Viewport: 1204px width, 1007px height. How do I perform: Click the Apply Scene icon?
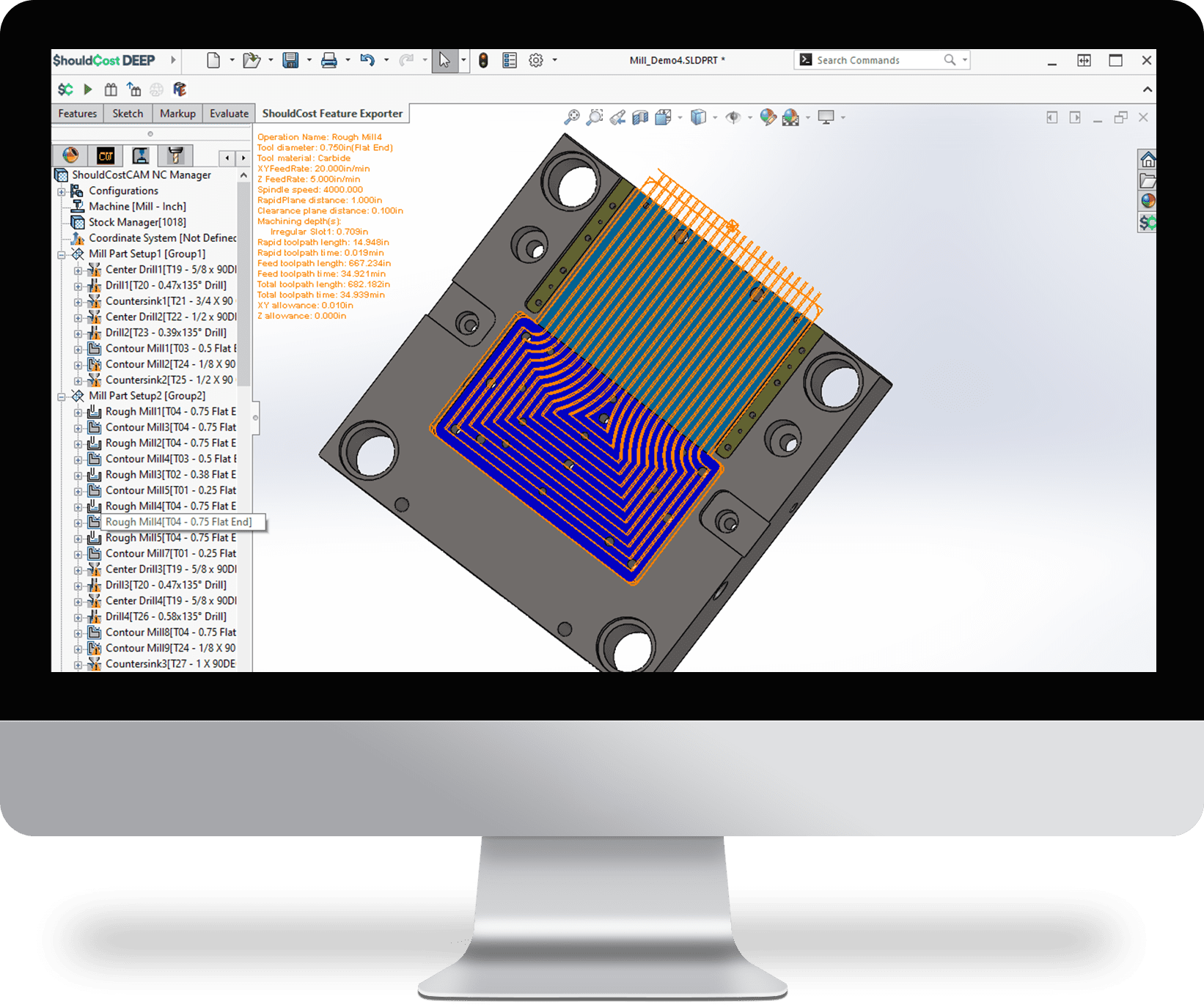tap(790, 117)
